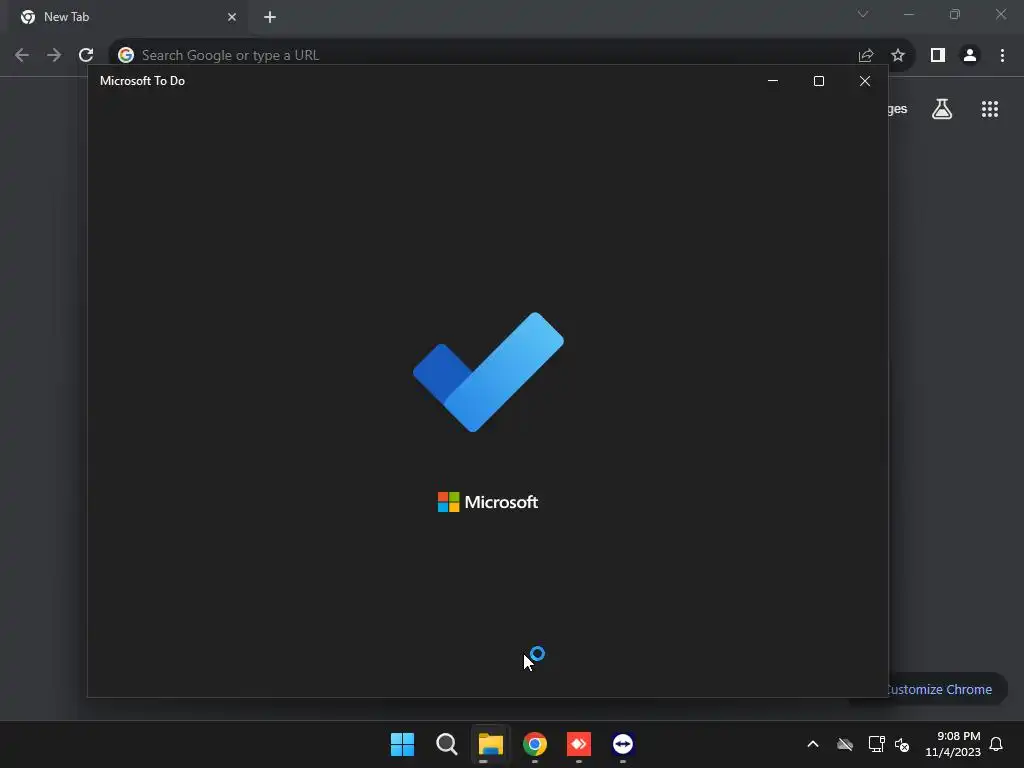Open Windows taskbar search
Screen dimensions: 1024x768
(447, 744)
